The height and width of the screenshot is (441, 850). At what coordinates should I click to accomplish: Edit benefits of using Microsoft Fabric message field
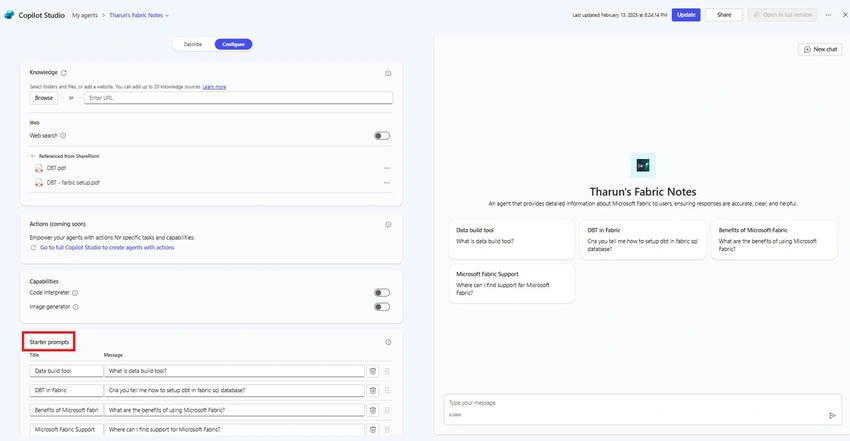pyautogui.click(x=234, y=410)
